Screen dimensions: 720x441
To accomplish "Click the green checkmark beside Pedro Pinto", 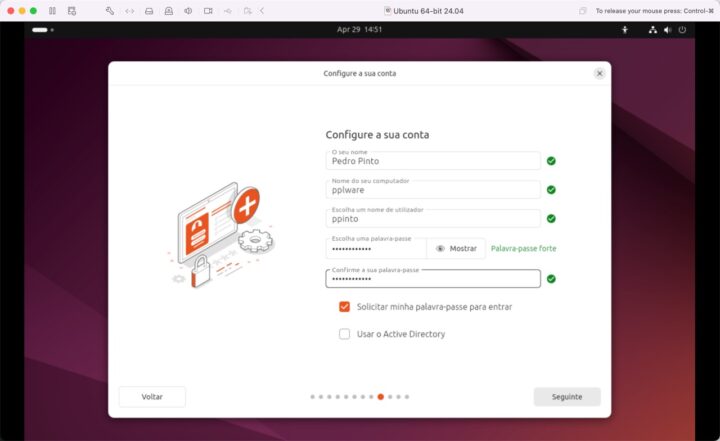I will 551,161.
